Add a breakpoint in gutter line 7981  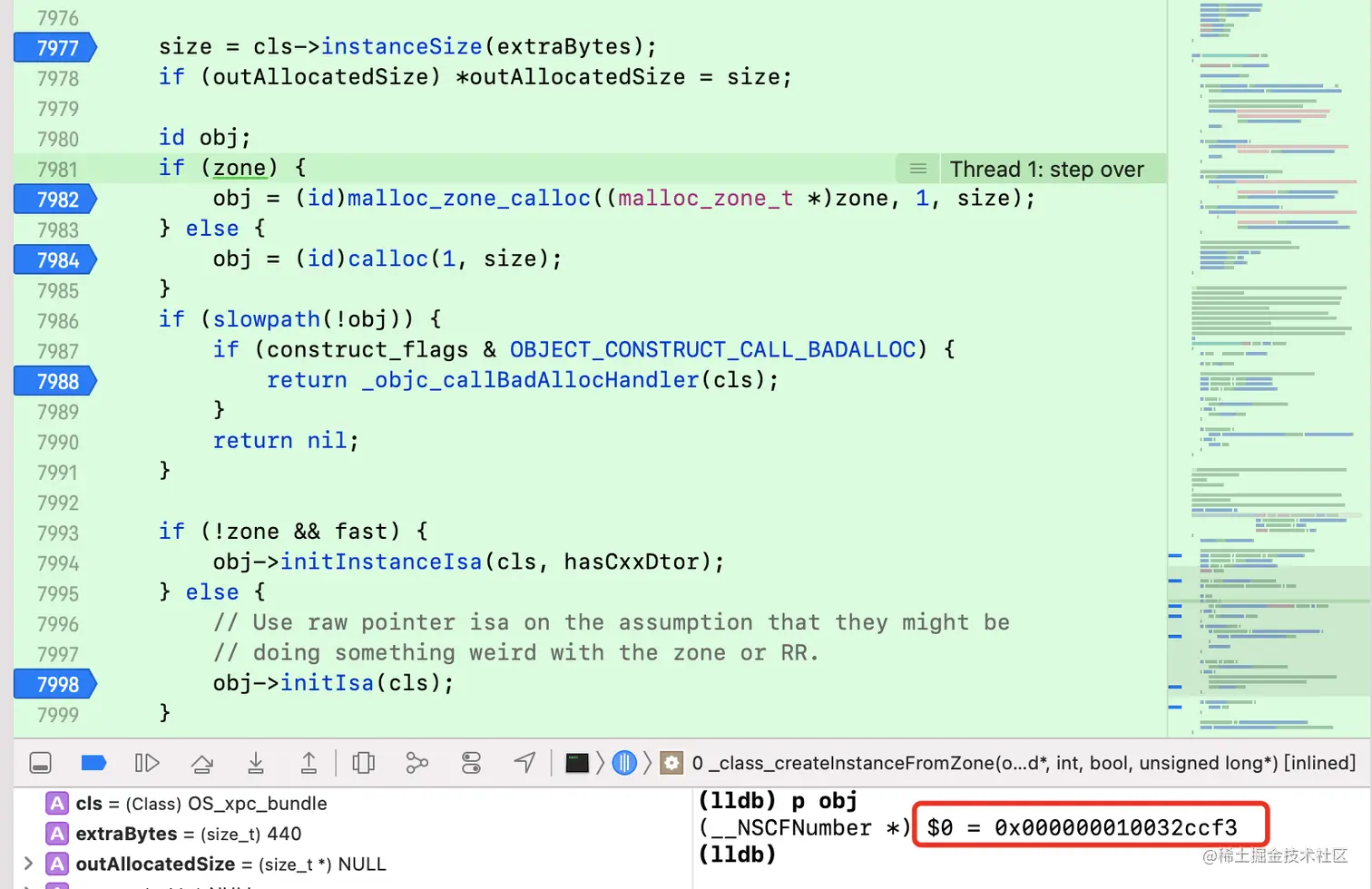coord(57,169)
